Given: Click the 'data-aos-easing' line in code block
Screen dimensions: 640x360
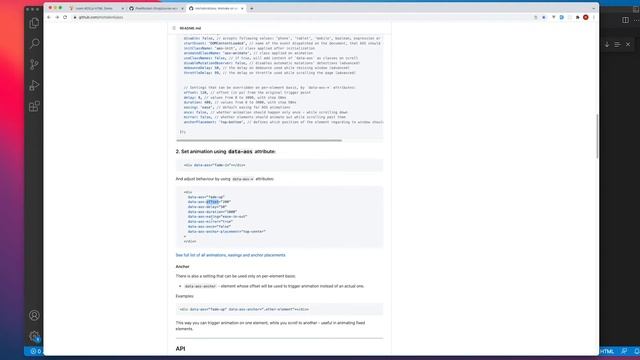Looking at the screenshot, I should (218, 217).
